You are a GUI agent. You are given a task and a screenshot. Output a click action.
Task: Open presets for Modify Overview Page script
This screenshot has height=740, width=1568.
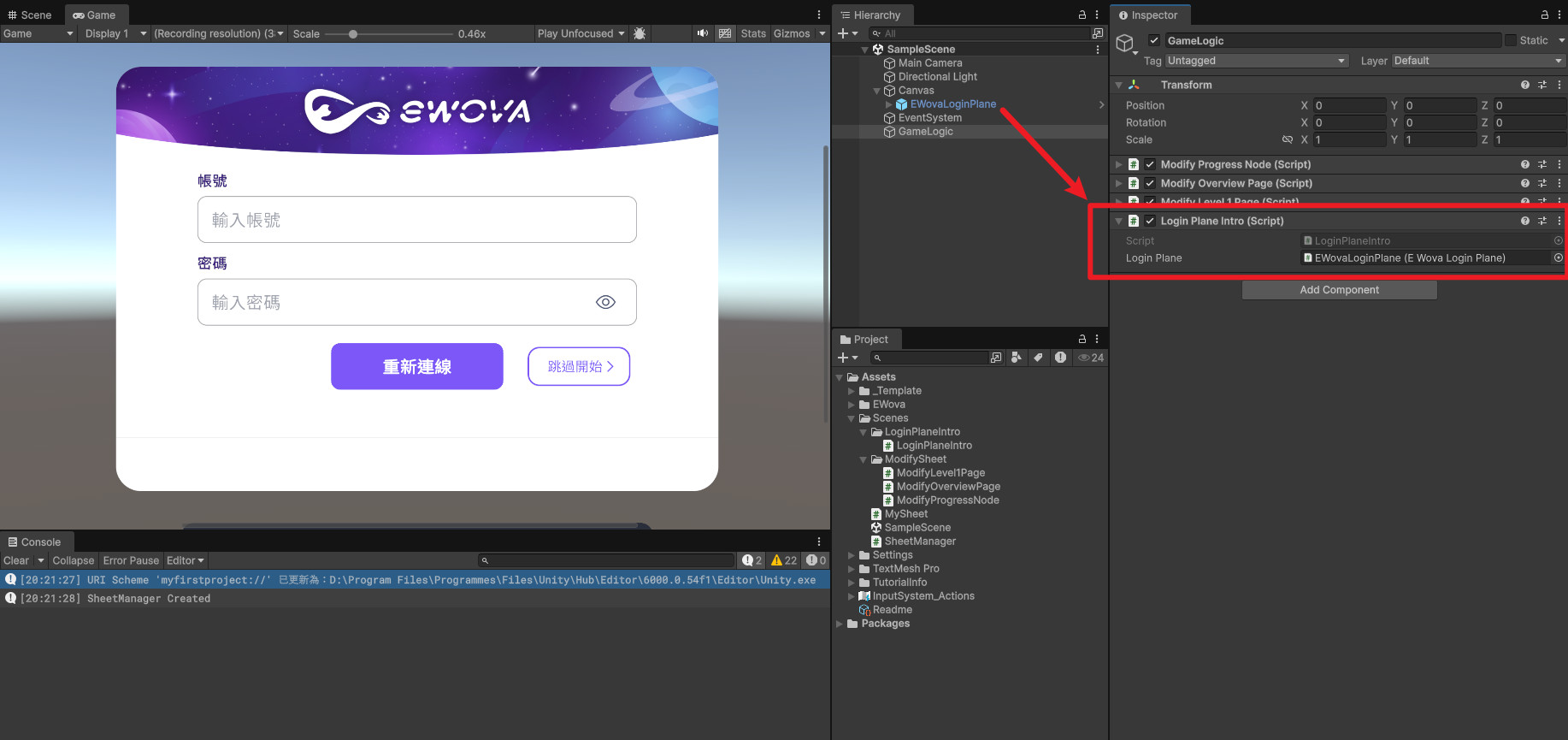[1542, 183]
